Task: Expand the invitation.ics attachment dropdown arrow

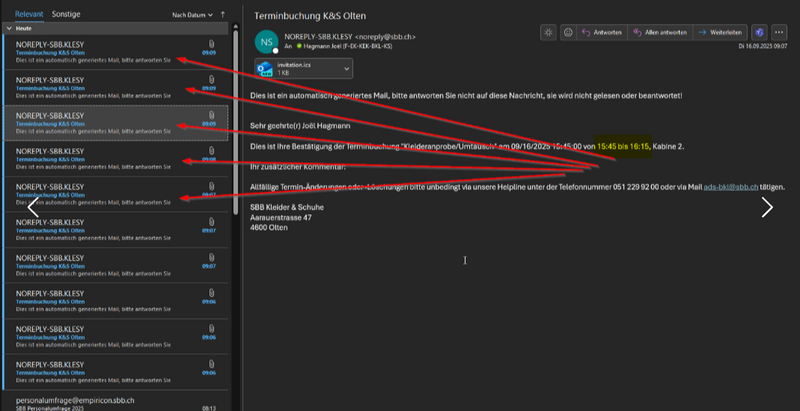Action: point(345,69)
